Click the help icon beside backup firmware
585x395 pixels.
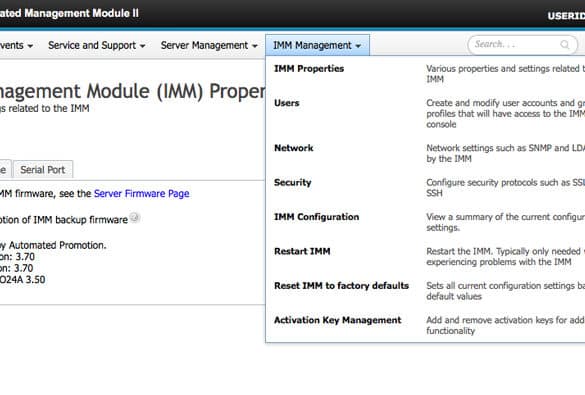(x=135, y=217)
